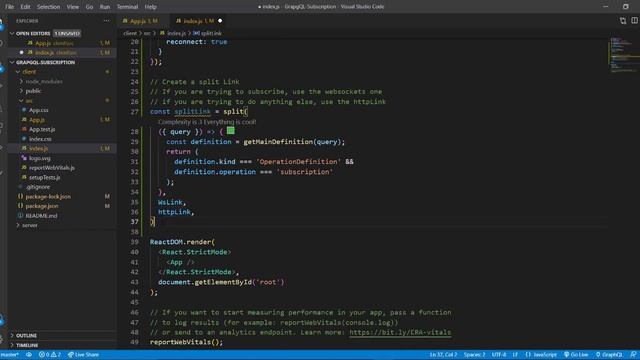Open the errors and warnings status indicator
Image resolution: width=640 pixels, height=360 pixels.
[50, 355]
